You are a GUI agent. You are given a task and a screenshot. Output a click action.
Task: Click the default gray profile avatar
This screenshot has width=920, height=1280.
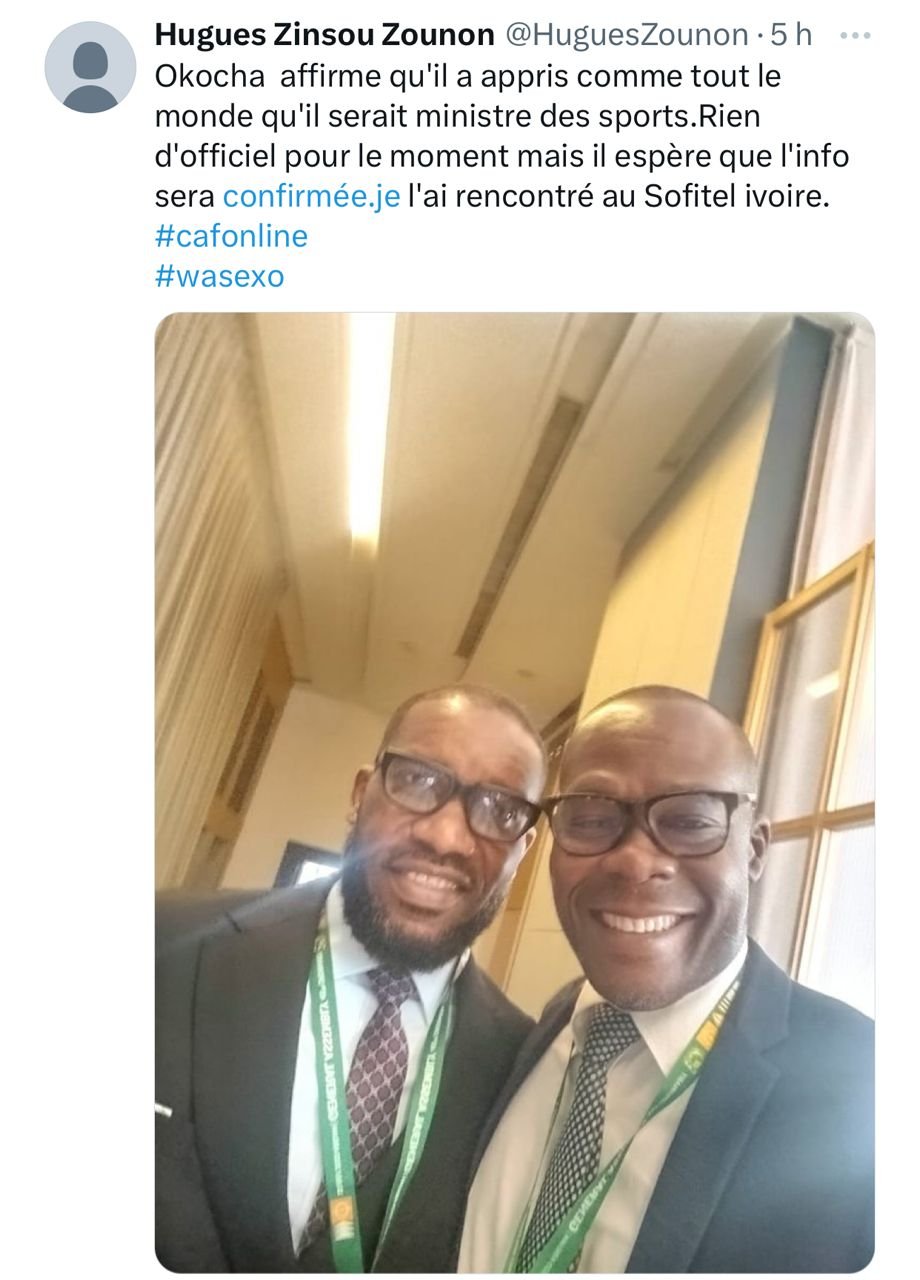pyautogui.click(x=90, y=67)
